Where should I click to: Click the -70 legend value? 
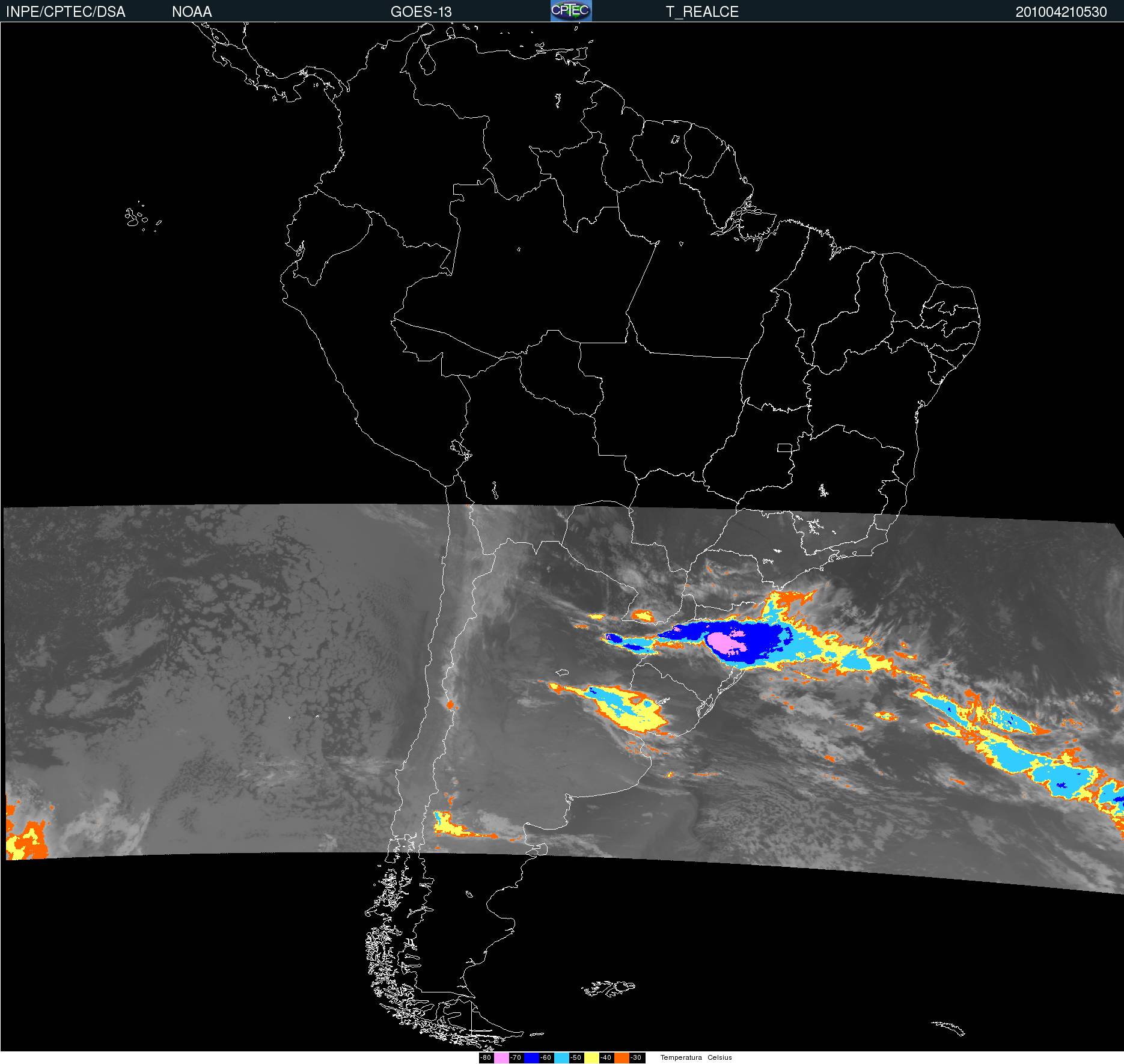[516, 1057]
